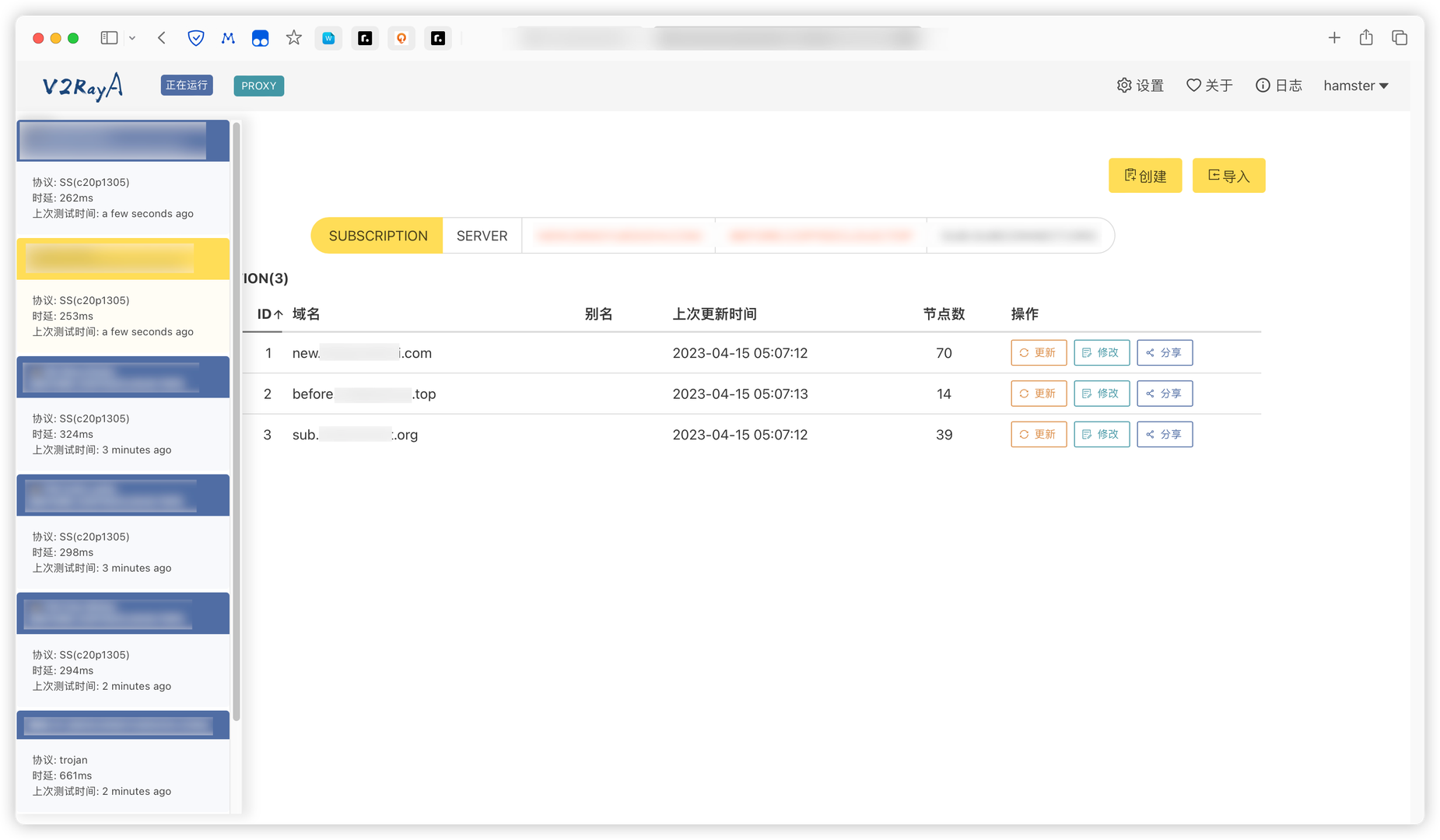
Task: Click the shield extension icon in toolbar
Action: point(196,38)
